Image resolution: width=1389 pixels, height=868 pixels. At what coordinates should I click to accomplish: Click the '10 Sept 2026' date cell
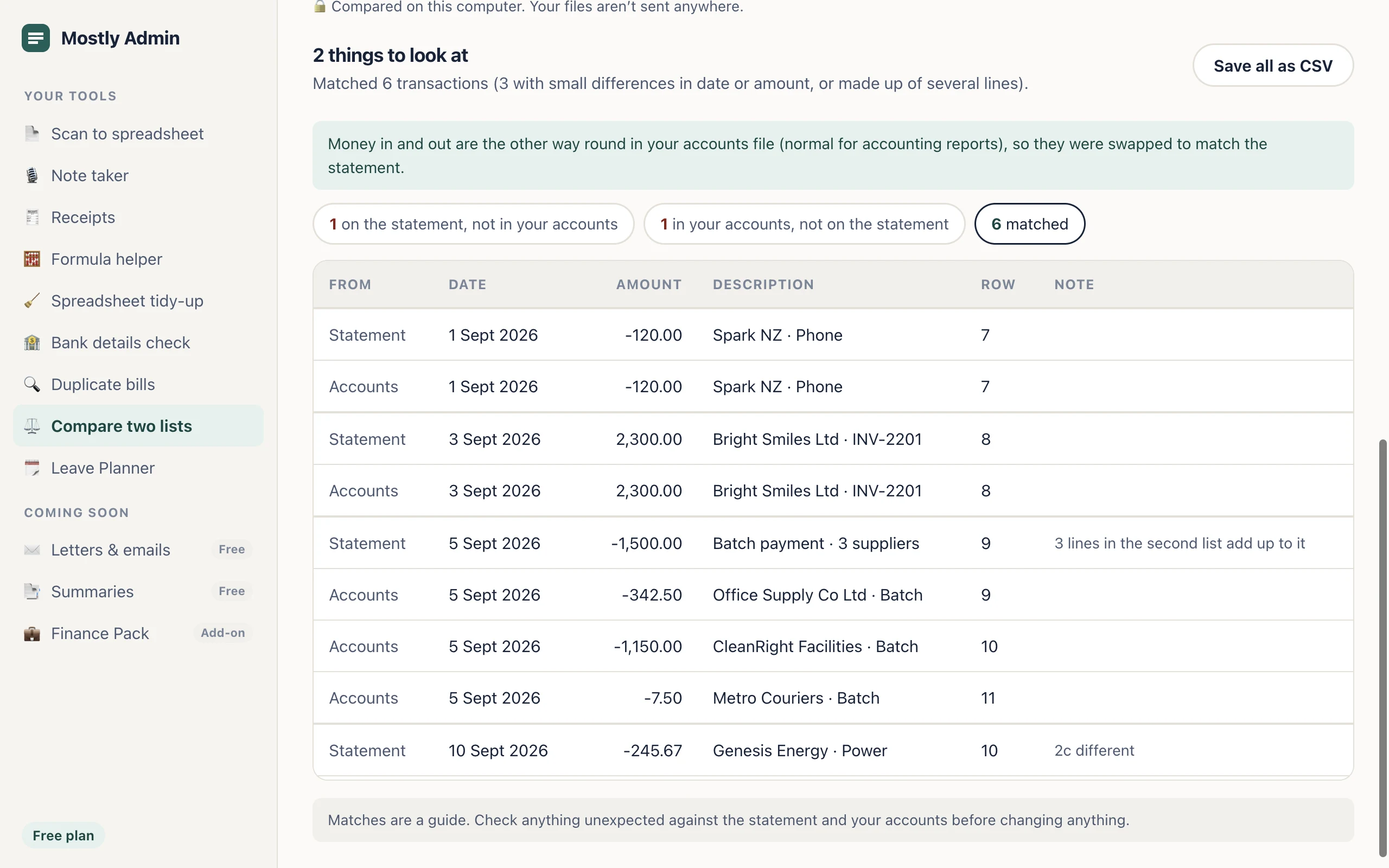click(498, 751)
